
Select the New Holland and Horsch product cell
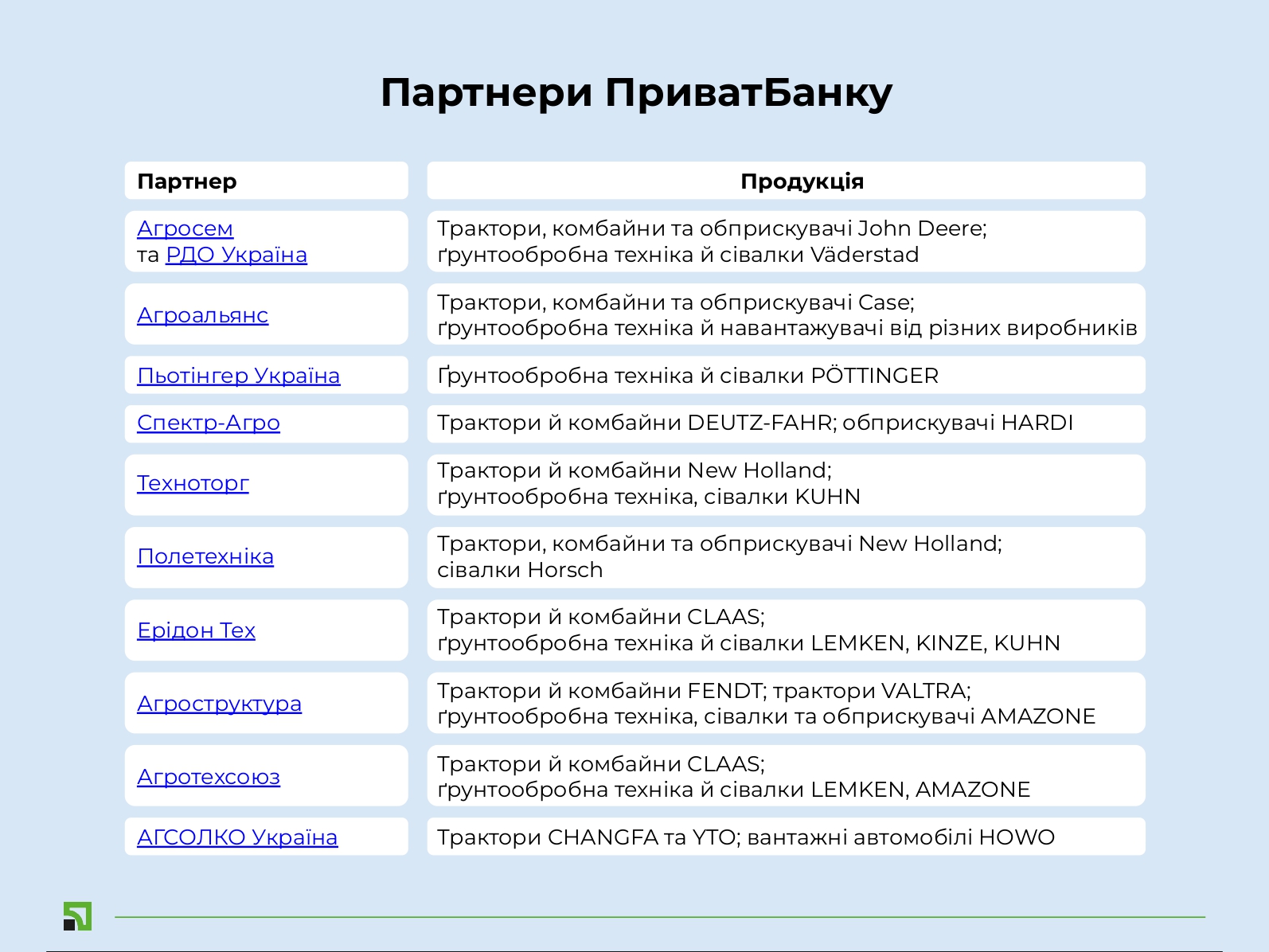[x=787, y=557]
